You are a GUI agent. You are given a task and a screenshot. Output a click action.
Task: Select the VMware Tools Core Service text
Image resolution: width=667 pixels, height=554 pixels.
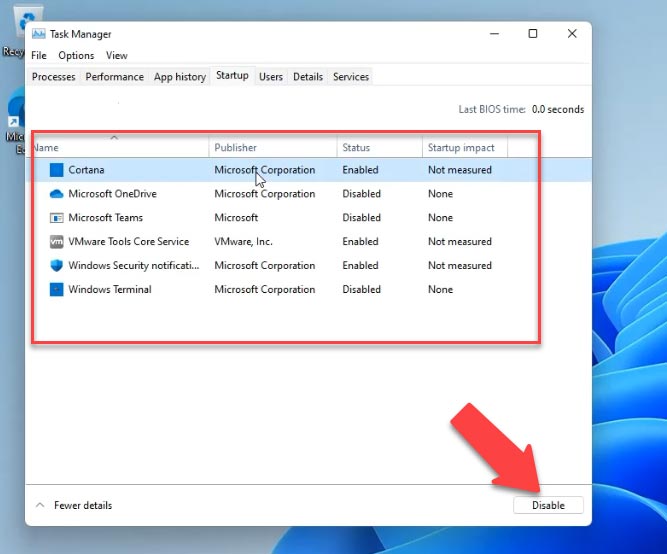[x=128, y=241]
